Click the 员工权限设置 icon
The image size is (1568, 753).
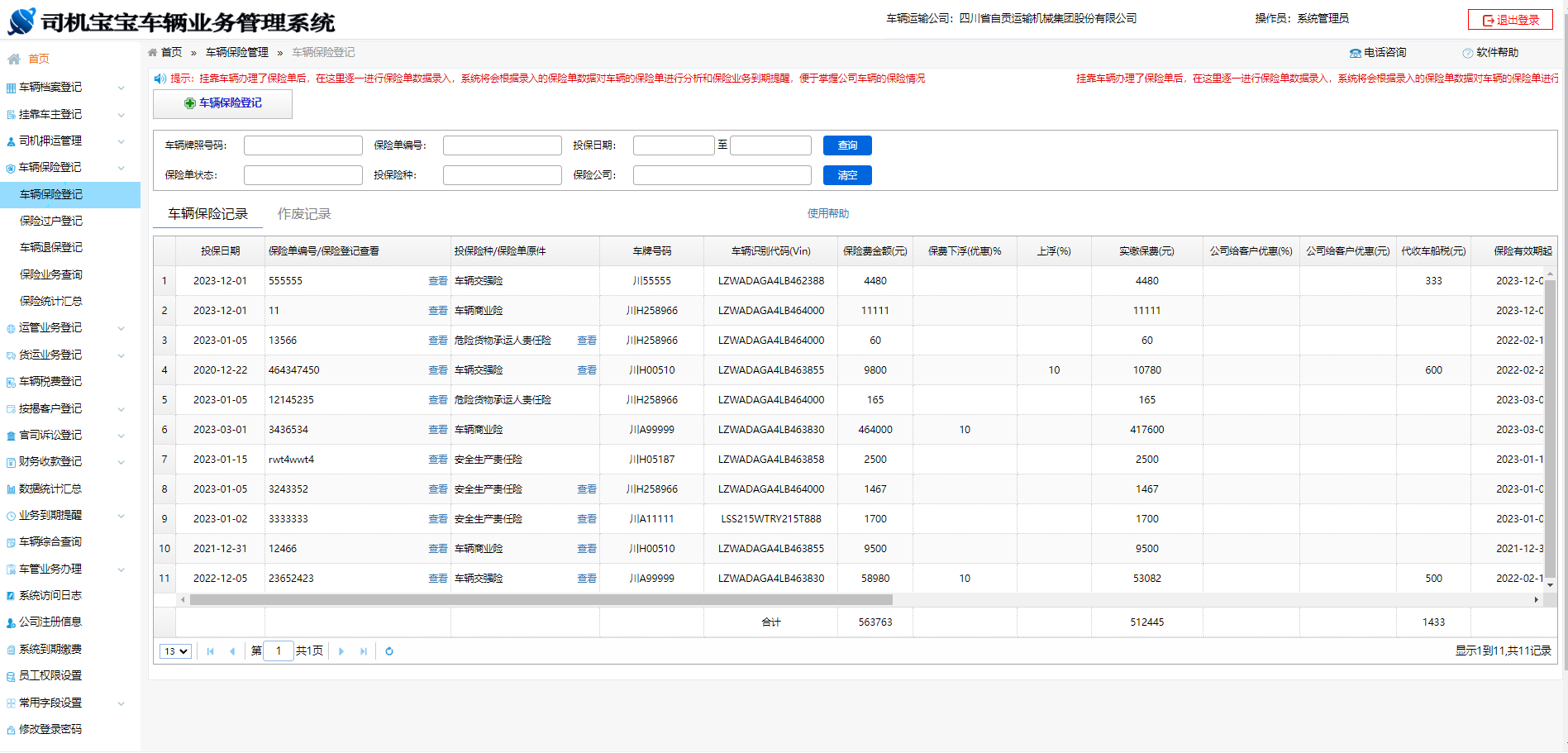tap(11, 676)
